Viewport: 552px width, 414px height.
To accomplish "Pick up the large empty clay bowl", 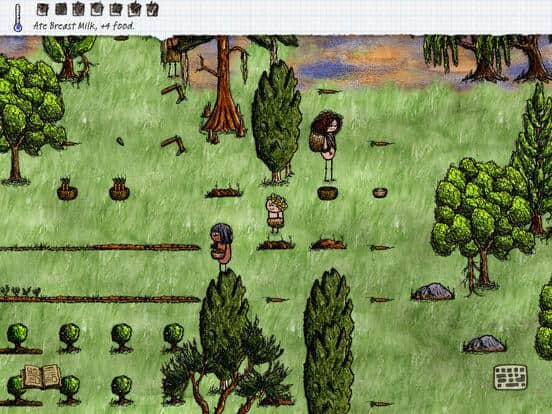I will [x=327, y=193].
